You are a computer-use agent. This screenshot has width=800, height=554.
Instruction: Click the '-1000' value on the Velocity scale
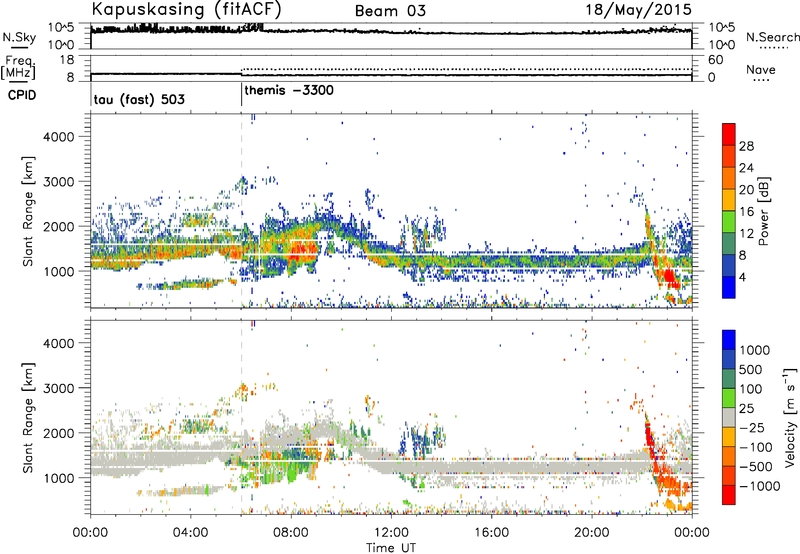(x=760, y=486)
